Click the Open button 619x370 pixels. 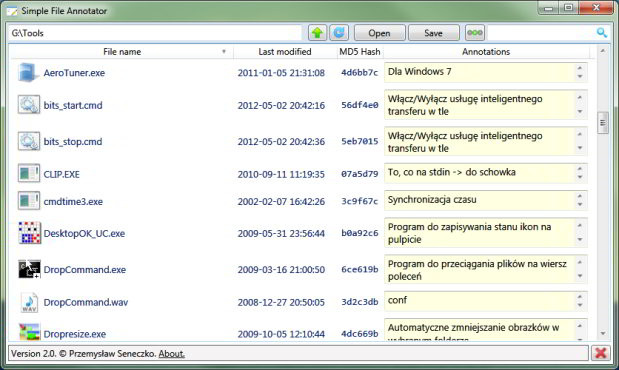379,33
